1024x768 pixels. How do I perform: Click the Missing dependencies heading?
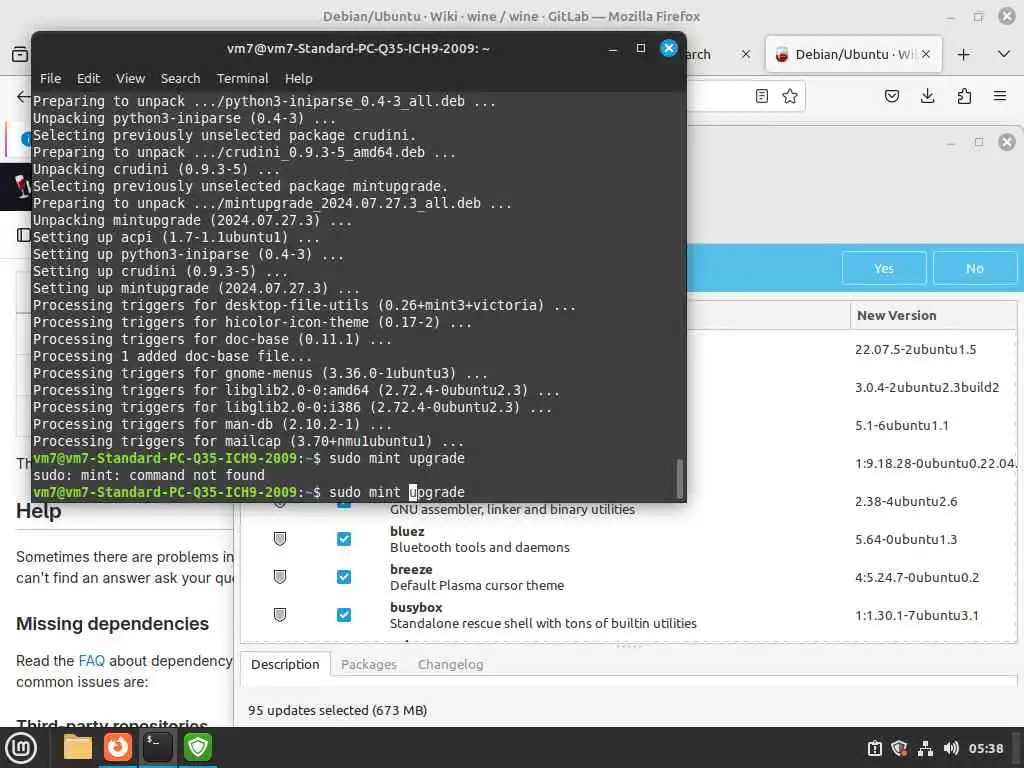click(x=112, y=624)
